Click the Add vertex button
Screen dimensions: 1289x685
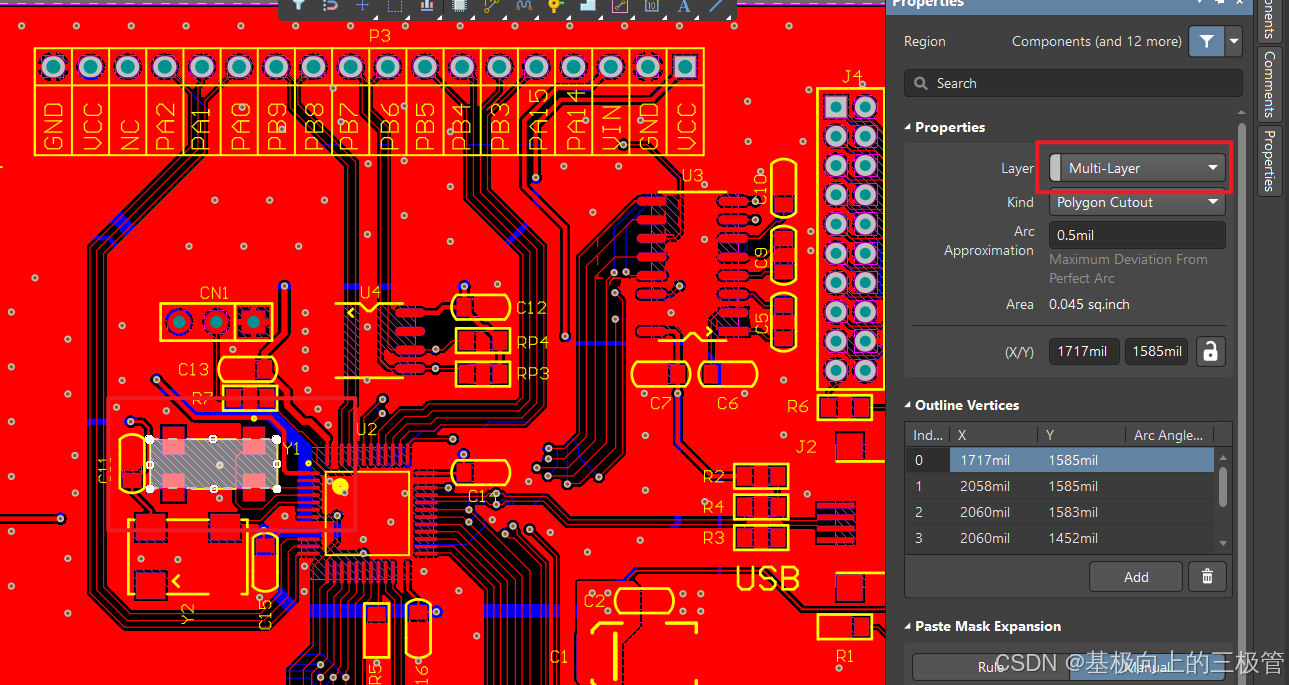(x=1136, y=577)
